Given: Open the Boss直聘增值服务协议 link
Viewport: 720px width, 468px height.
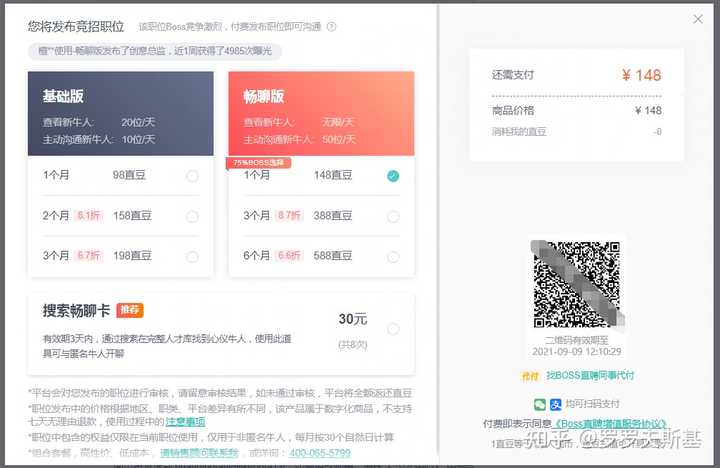Looking at the screenshot, I should coord(610,424).
